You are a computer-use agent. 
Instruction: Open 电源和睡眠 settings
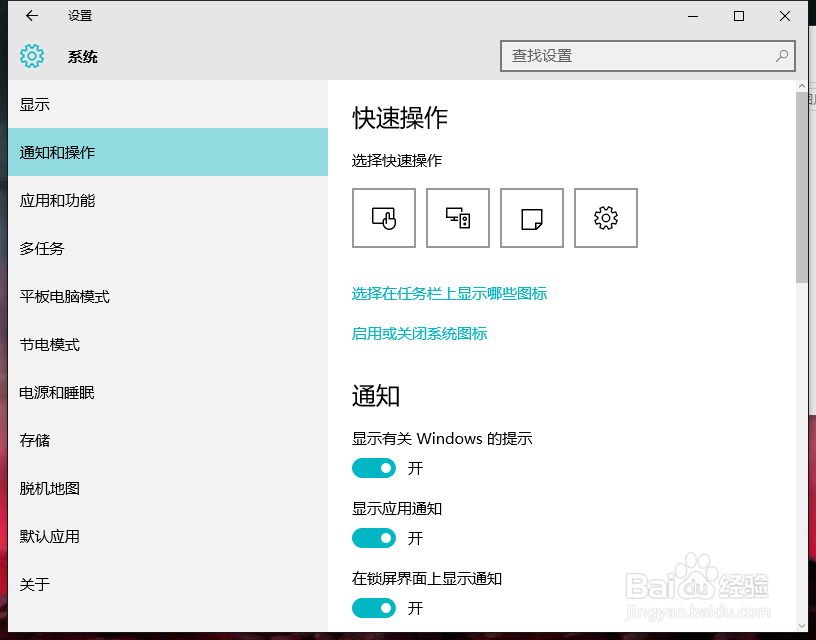168,392
